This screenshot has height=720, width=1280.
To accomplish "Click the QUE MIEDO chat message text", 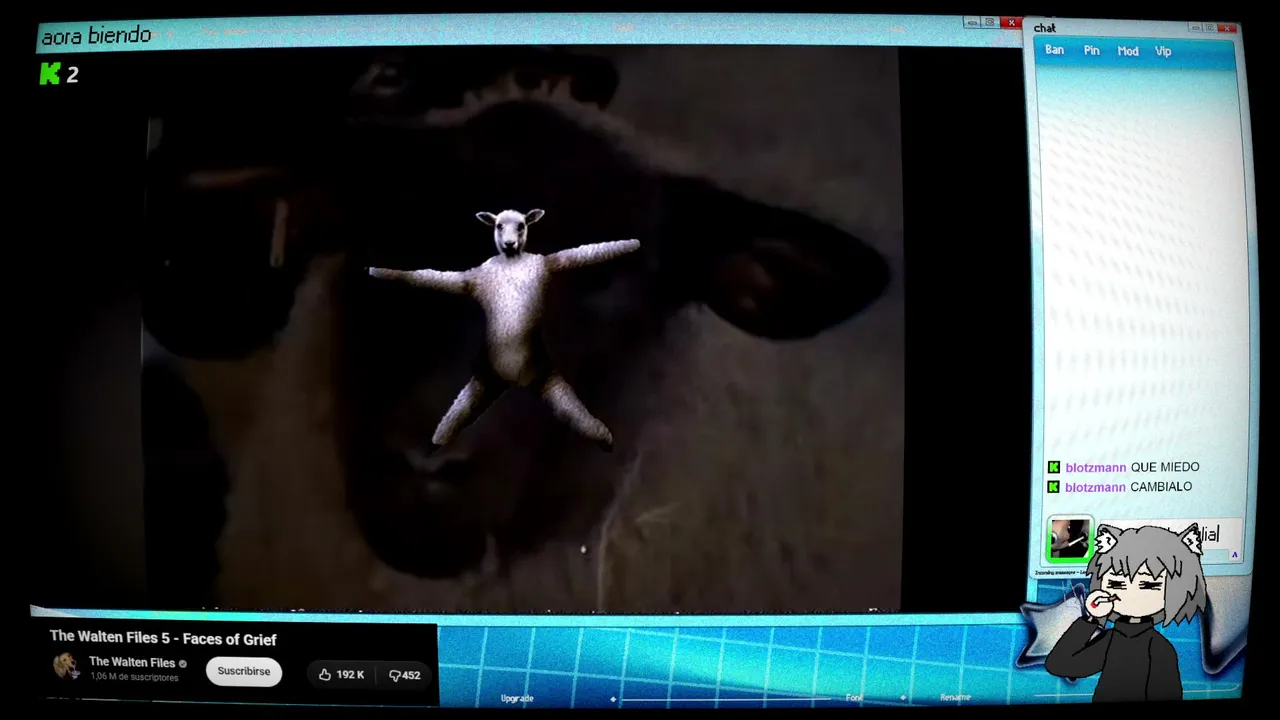I will (x=1165, y=467).
